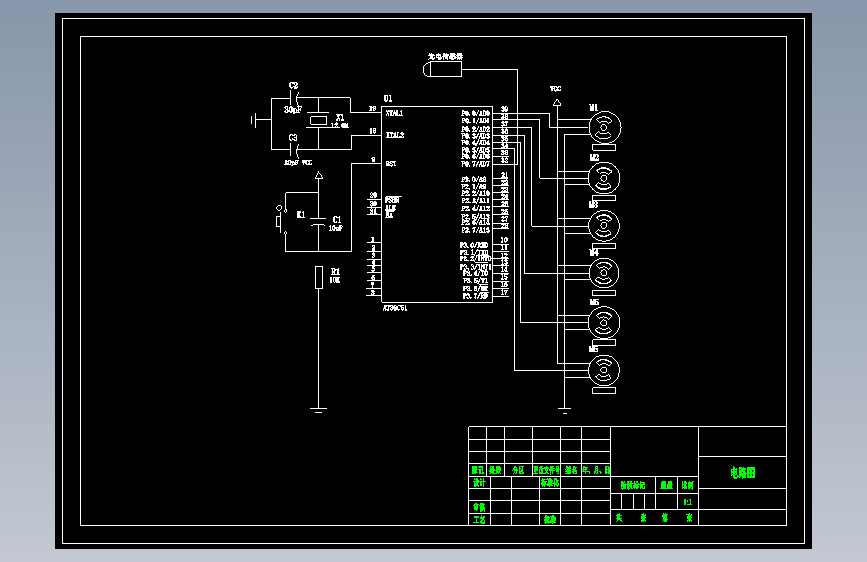The height and width of the screenshot is (562, 867).
Task: Click the VCC arrow above K1 switch
Action: click(318, 175)
